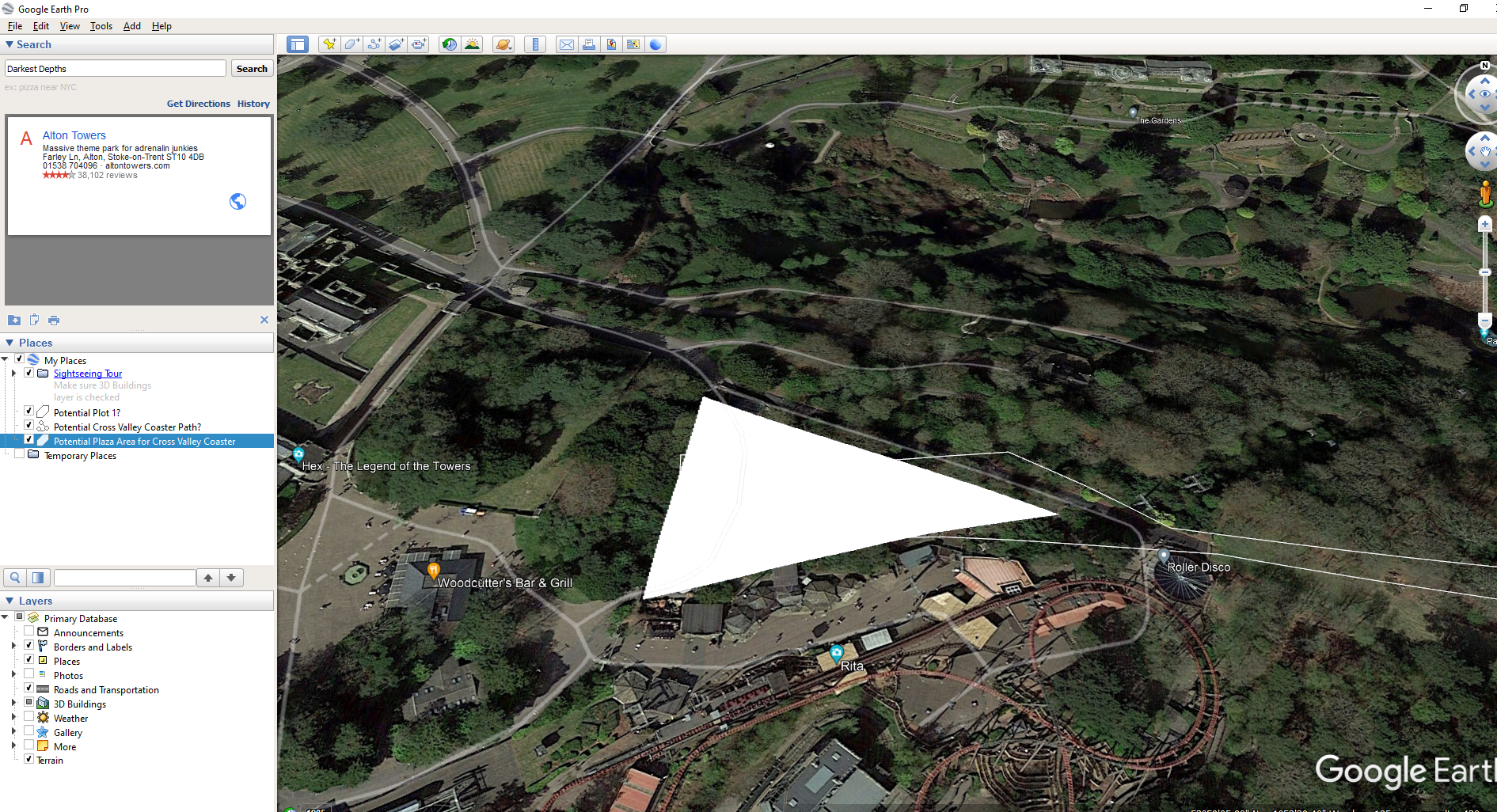Open the View menu

[x=70, y=26]
